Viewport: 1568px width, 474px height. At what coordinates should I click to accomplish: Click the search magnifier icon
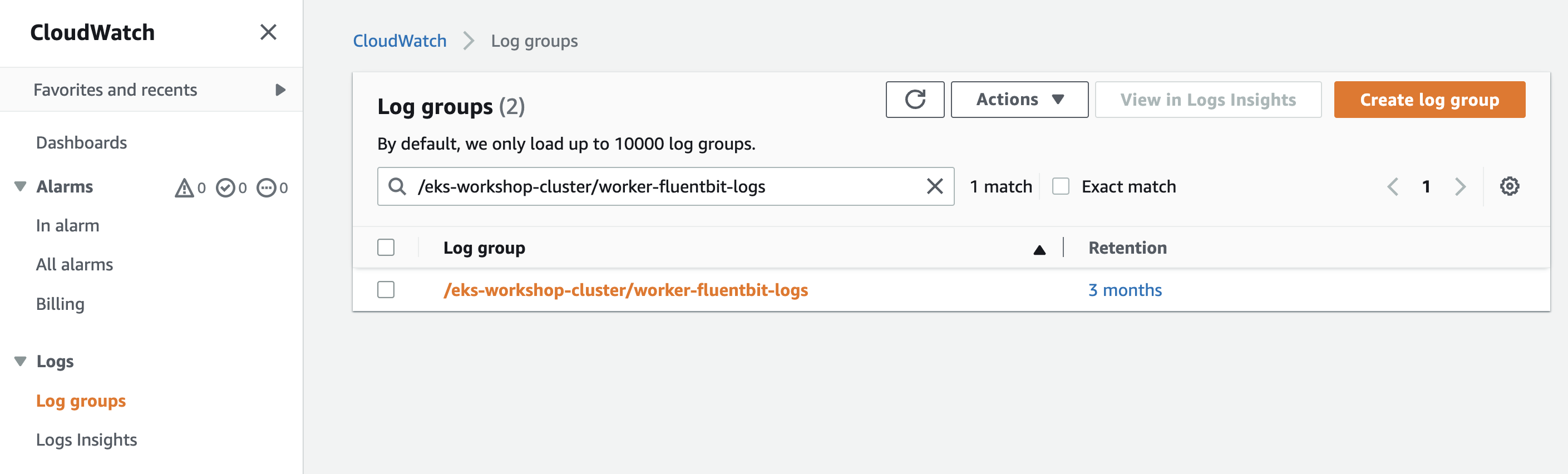click(x=397, y=186)
